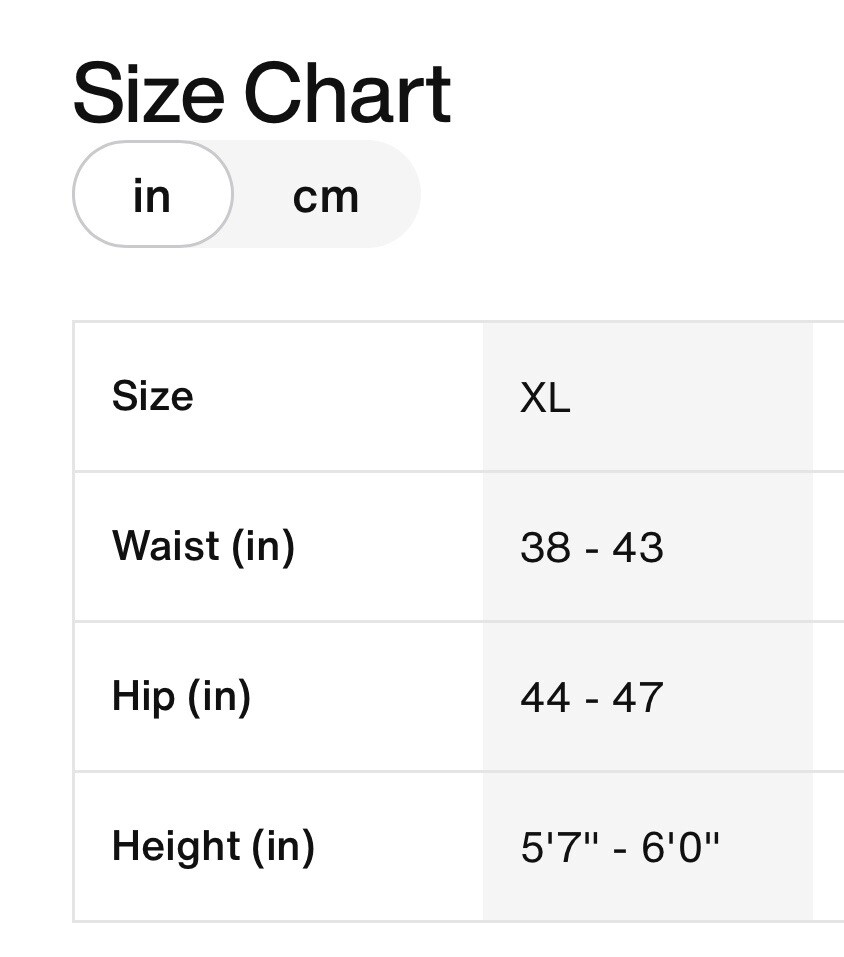Click the Hip (in) row label
Viewport: 844px width, 957px height.
coord(182,696)
